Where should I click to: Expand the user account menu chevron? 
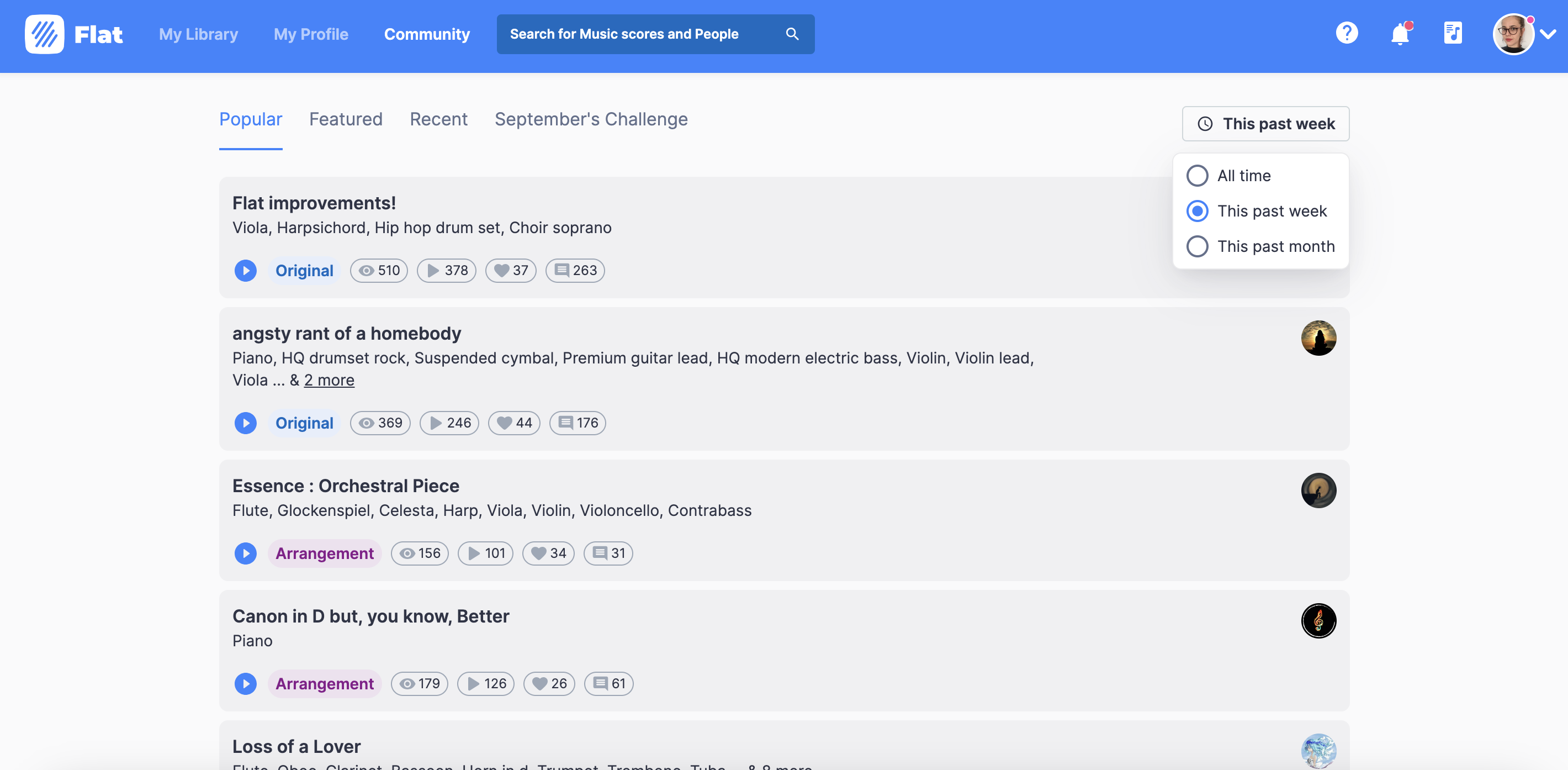(1548, 35)
